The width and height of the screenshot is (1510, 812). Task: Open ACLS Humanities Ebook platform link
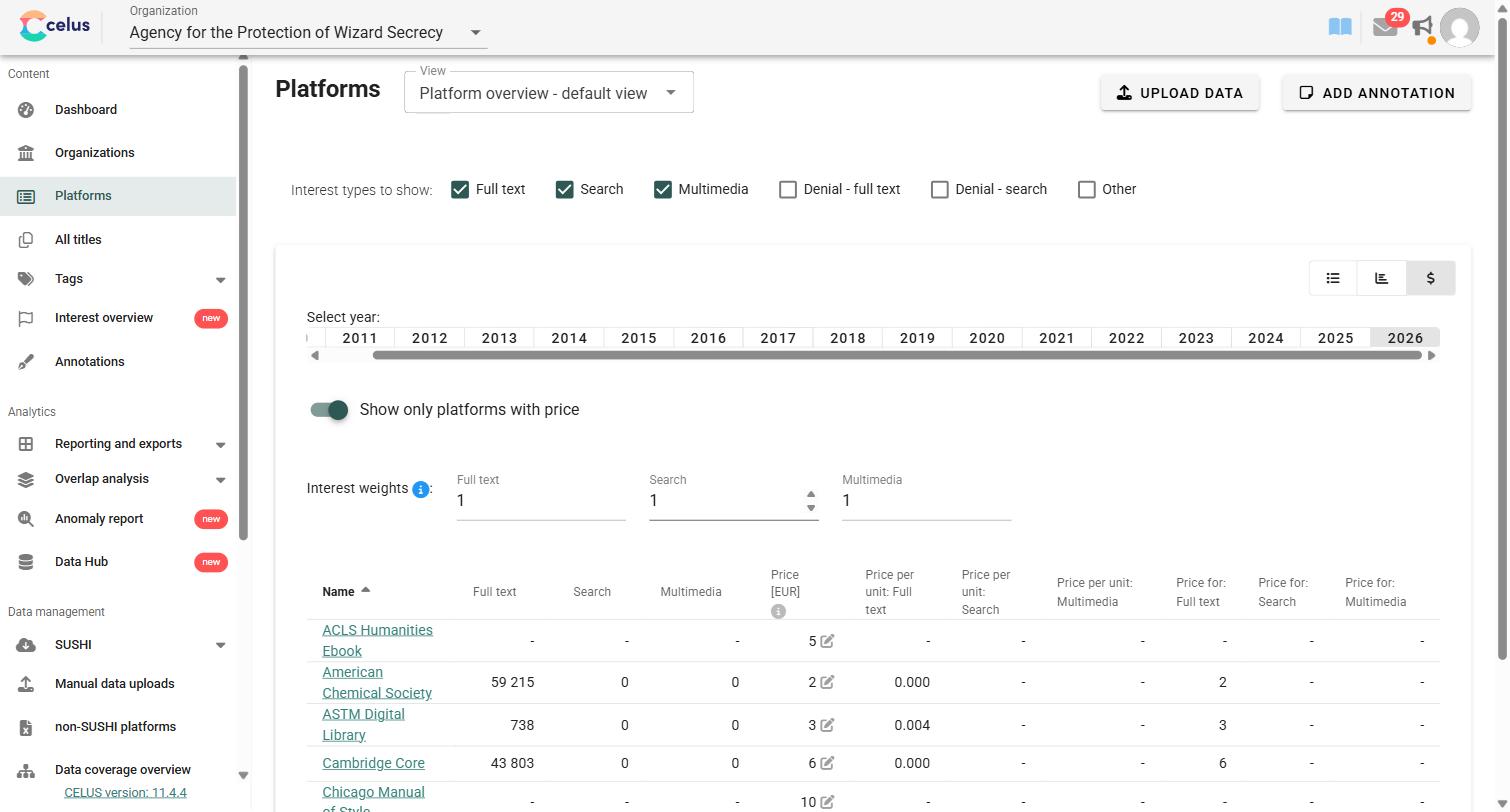377,640
